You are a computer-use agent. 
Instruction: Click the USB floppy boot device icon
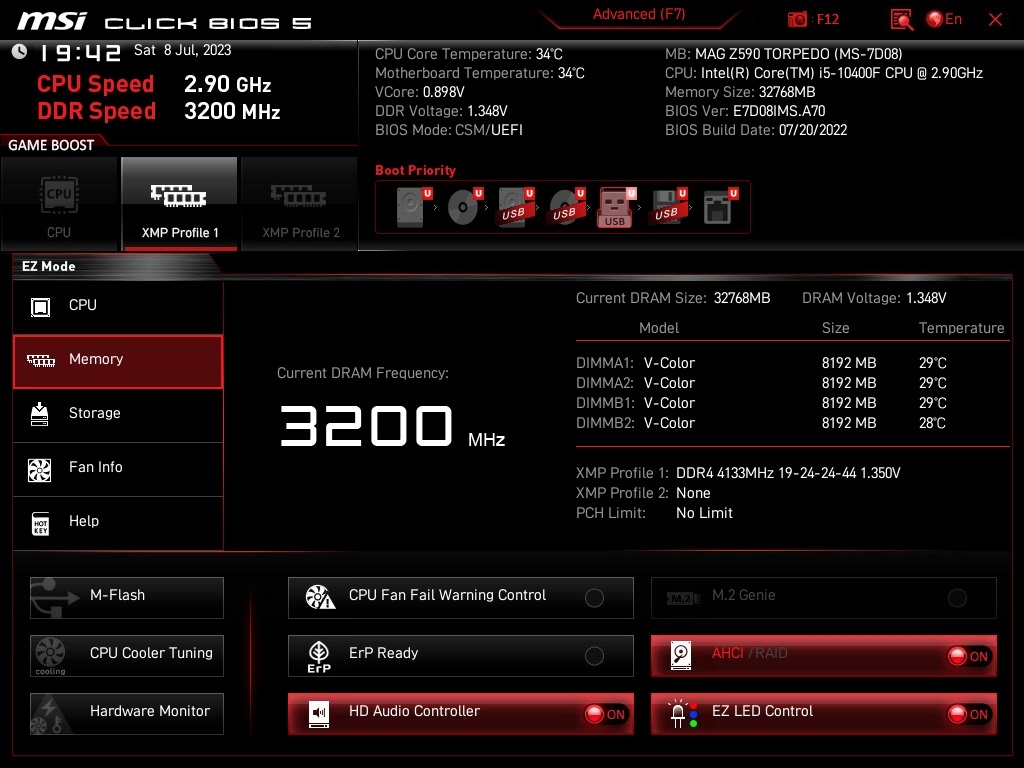(x=669, y=207)
